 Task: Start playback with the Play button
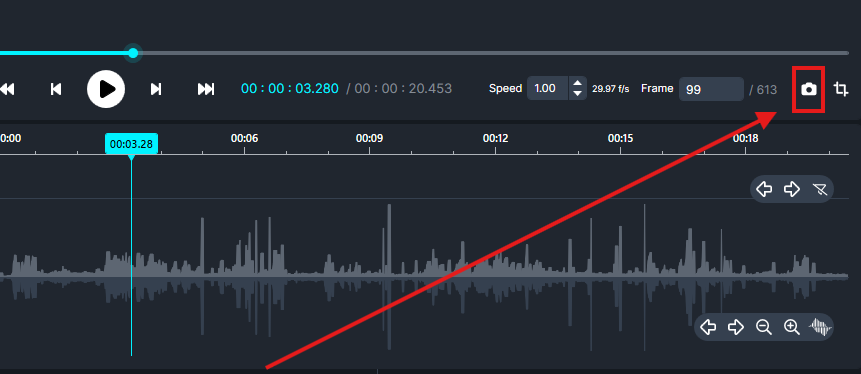(x=106, y=89)
